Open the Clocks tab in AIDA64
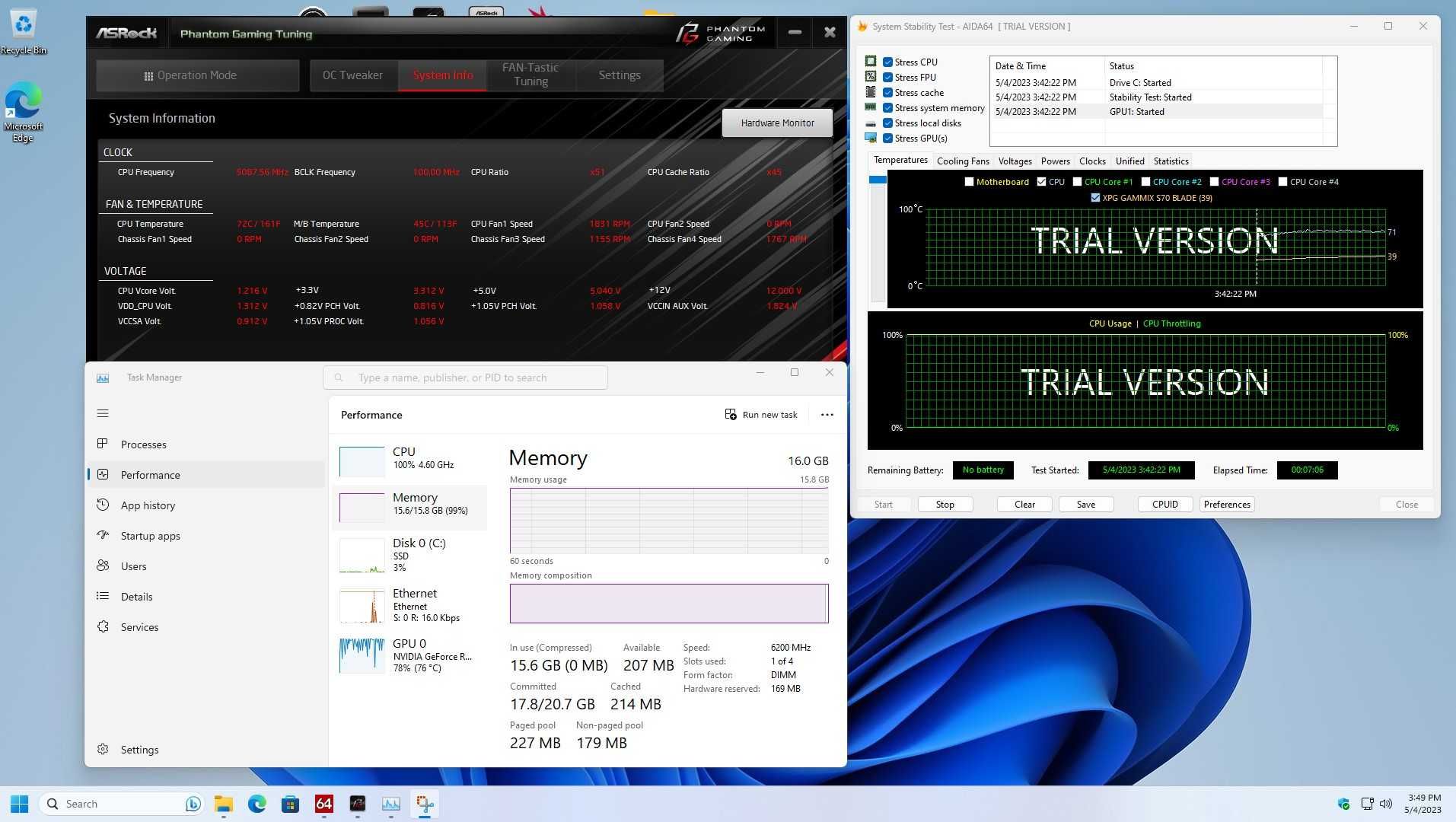Screen dimensions: 1456x822 pyautogui.click(x=1092, y=161)
